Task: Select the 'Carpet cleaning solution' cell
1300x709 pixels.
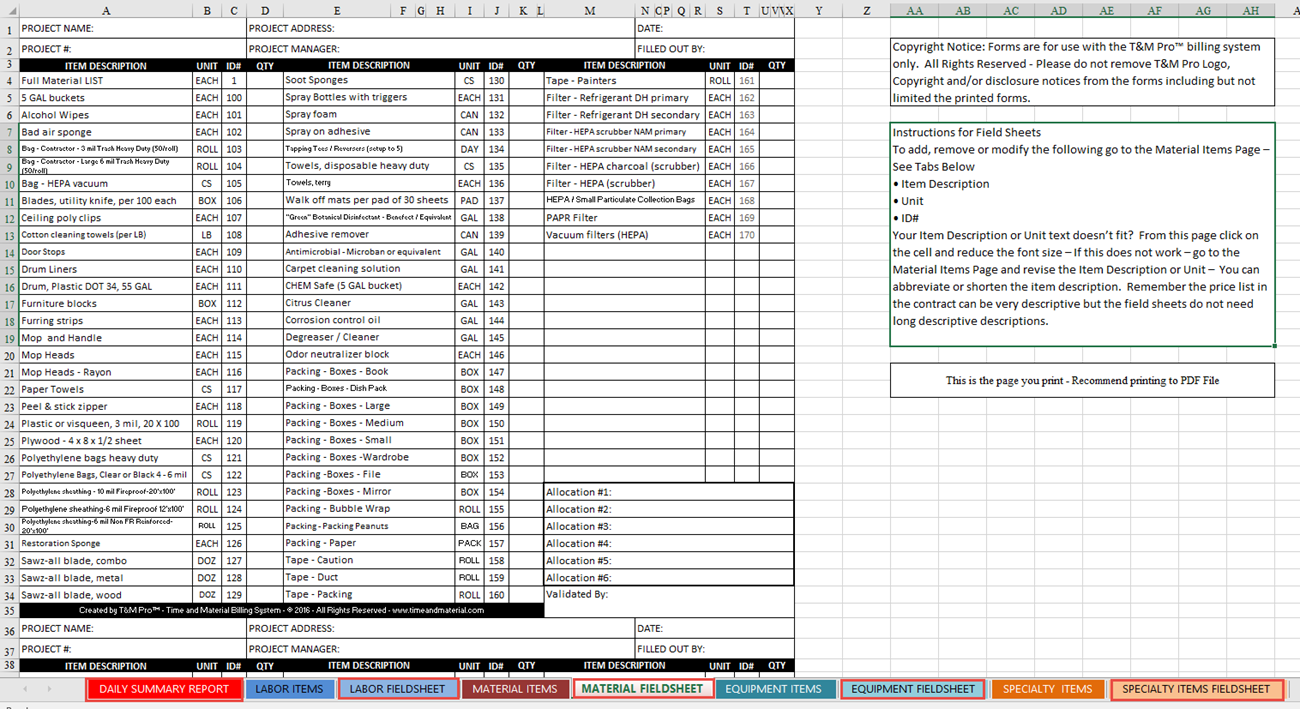Action: (369, 268)
